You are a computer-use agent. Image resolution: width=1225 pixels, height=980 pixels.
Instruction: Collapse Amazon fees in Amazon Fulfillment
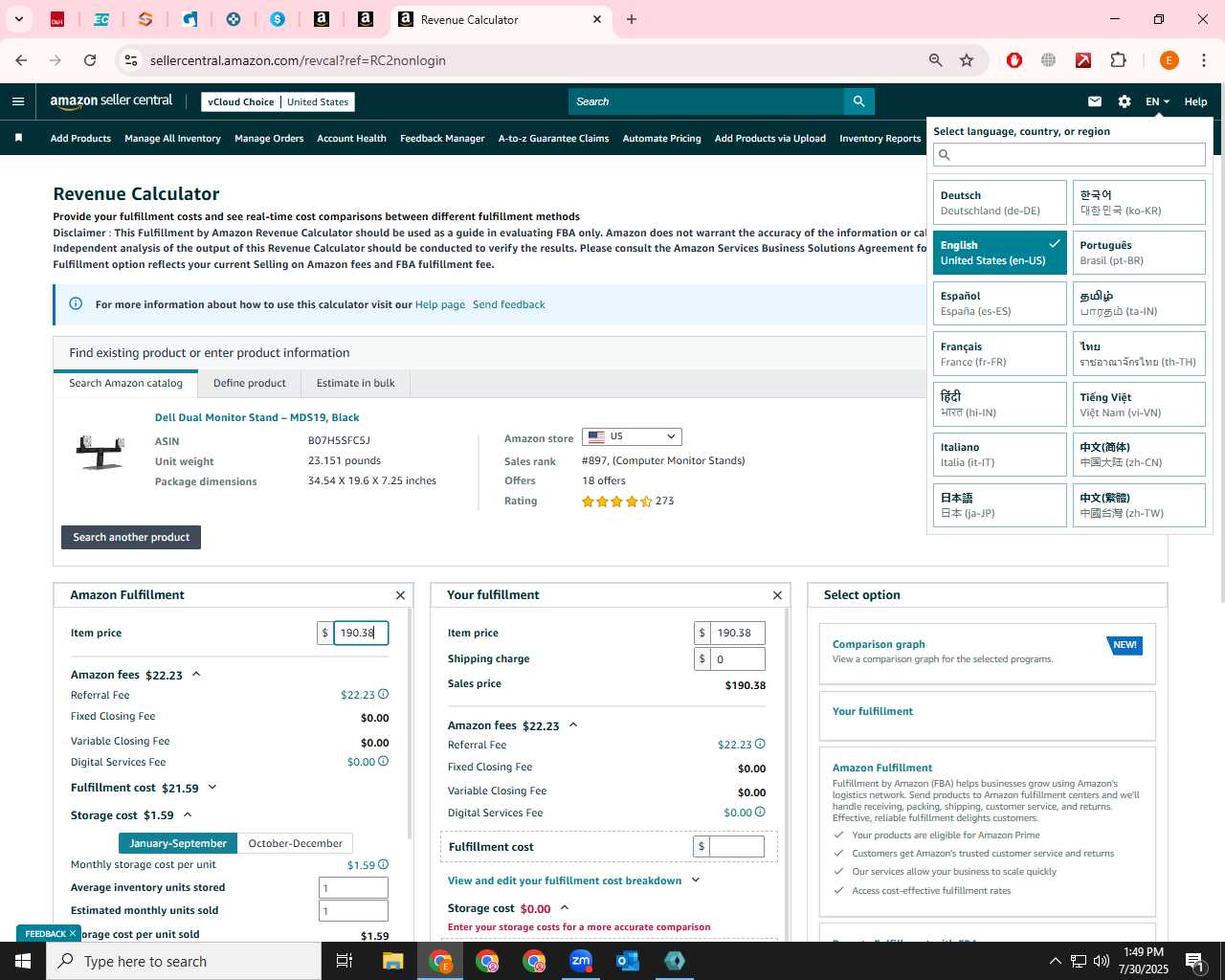coord(196,674)
